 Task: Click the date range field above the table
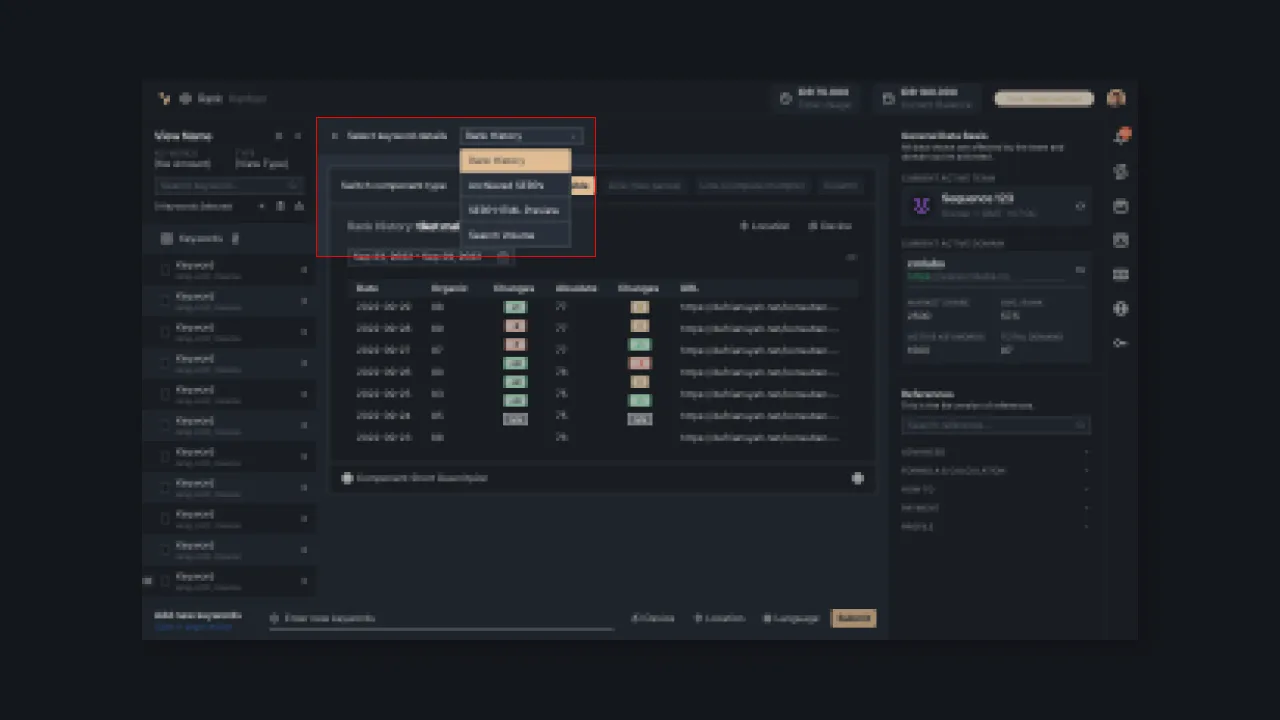(431, 257)
